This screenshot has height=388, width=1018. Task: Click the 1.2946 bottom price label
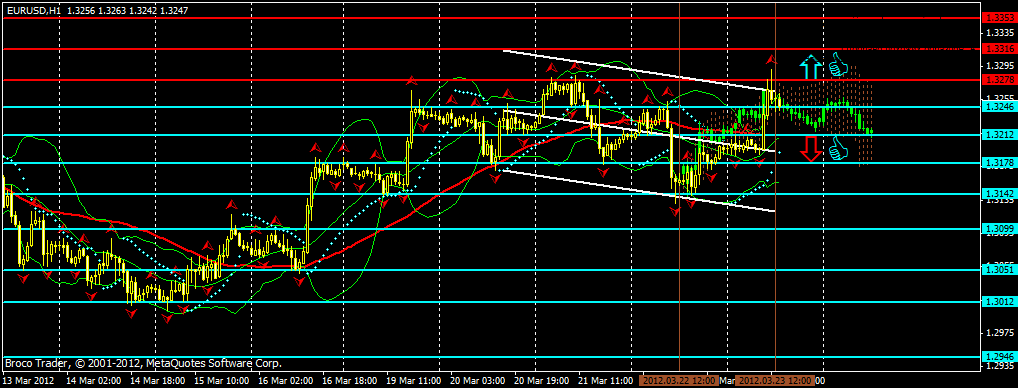(x=999, y=357)
